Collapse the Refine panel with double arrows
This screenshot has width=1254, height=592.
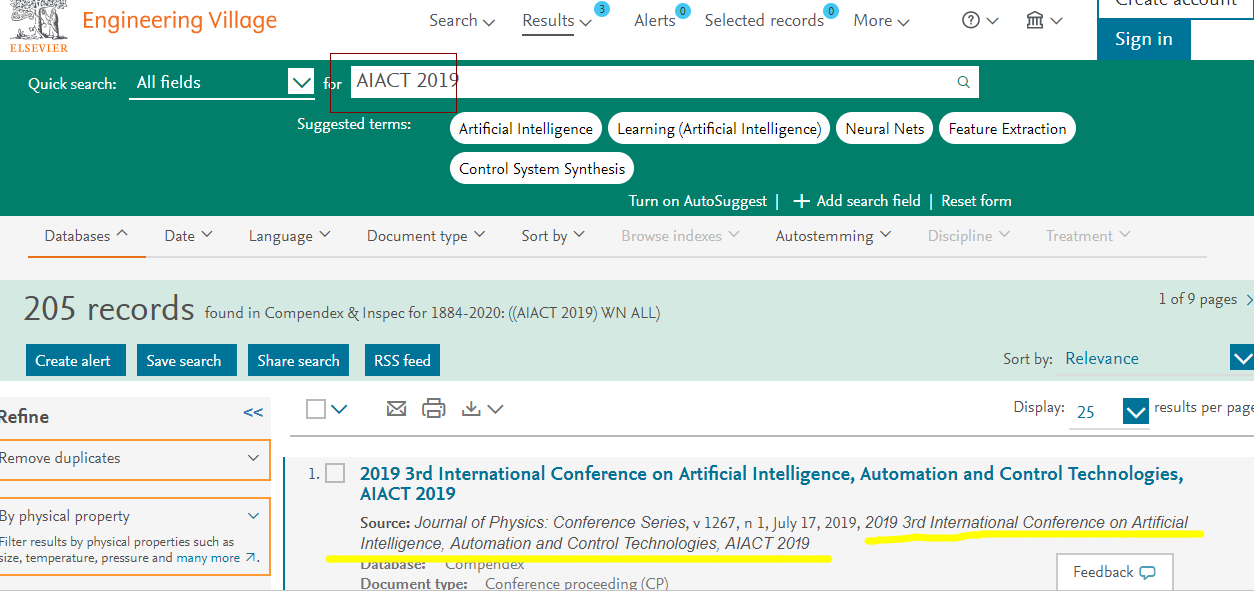(x=253, y=413)
